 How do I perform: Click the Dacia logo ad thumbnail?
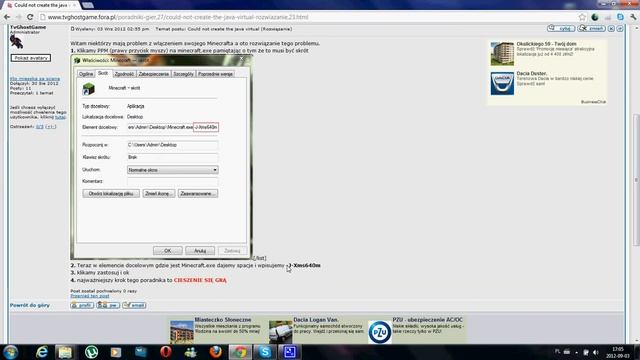coord(502,83)
